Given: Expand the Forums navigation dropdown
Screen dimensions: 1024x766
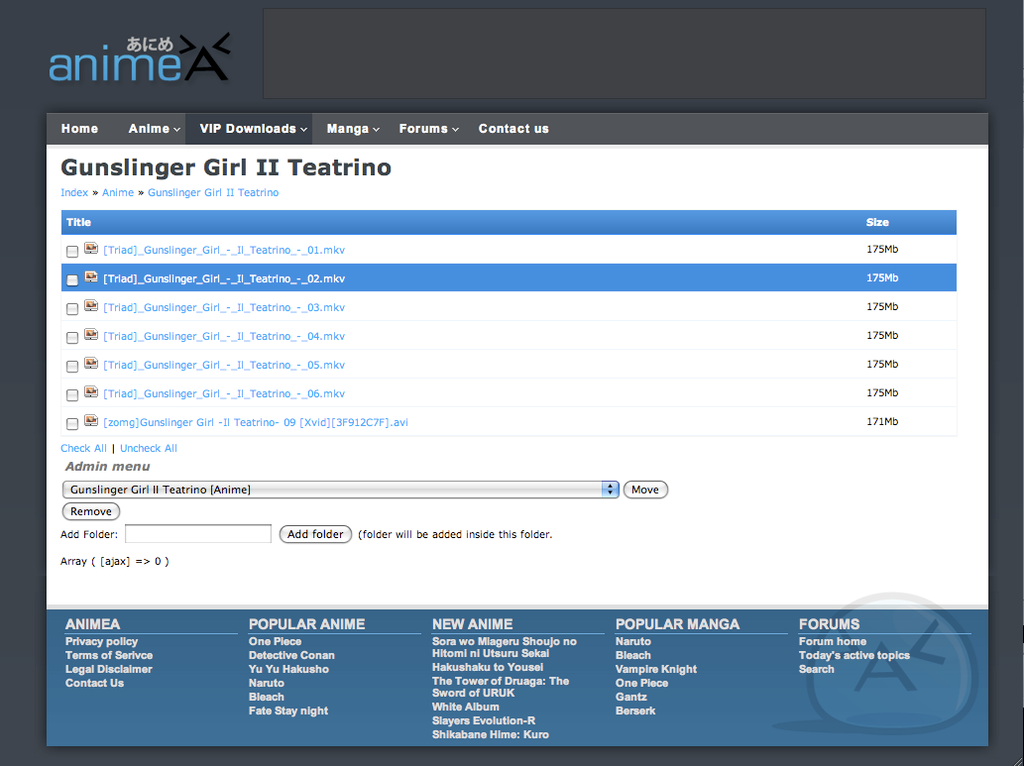Looking at the screenshot, I should [x=428, y=129].
